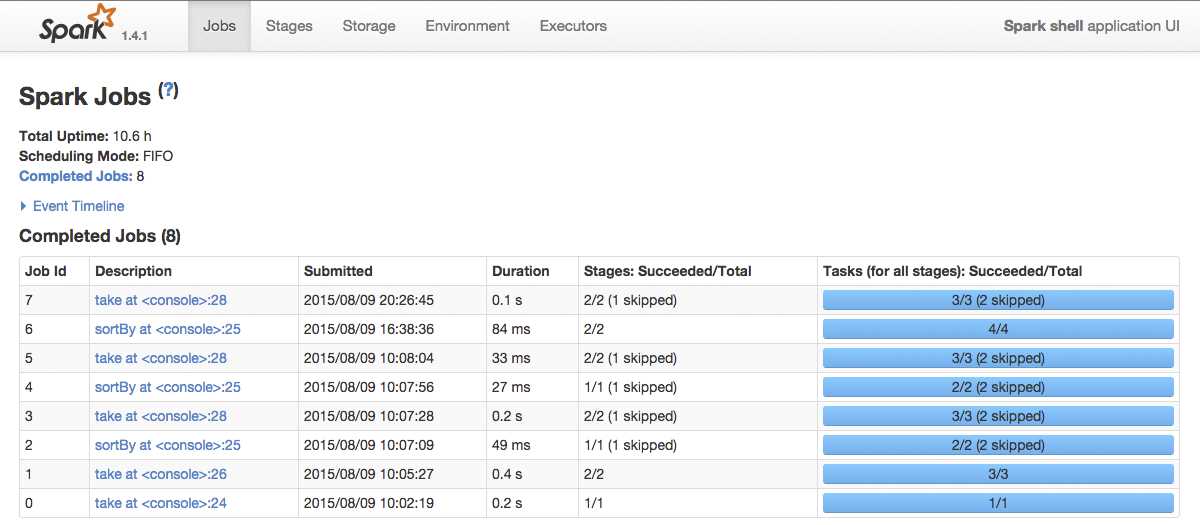Open the Jobs tab
This screenshot has height=525, width=1200.
point(219,26)
